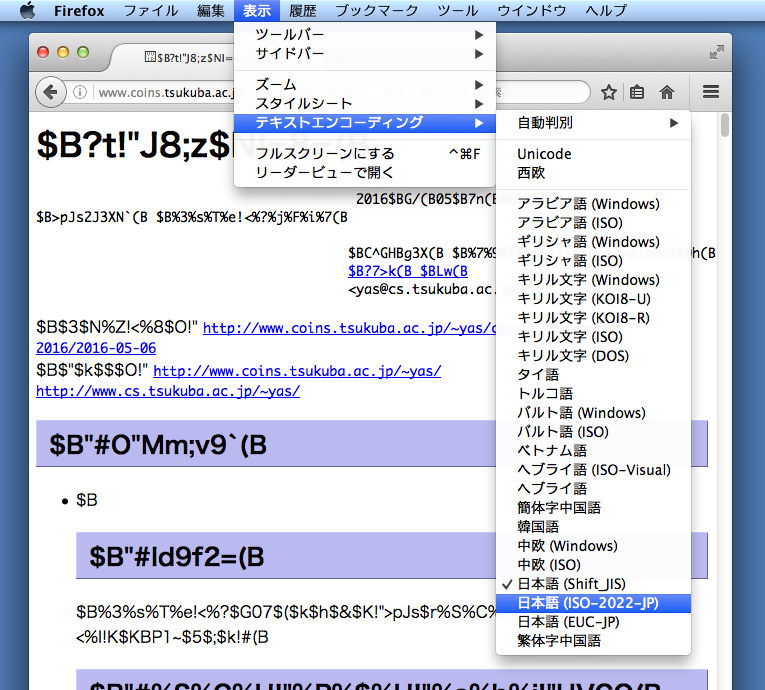Select フルスクリーンにする menu item
Screen dimensions: 765x690
coord(325,154)
